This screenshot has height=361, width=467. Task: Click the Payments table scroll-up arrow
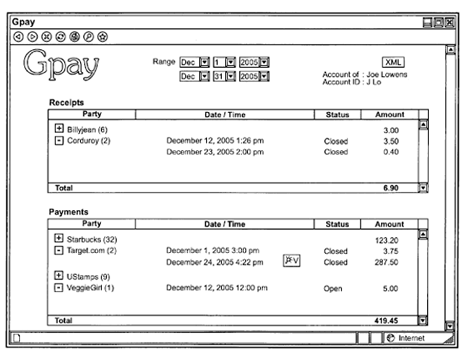[423, 235]
